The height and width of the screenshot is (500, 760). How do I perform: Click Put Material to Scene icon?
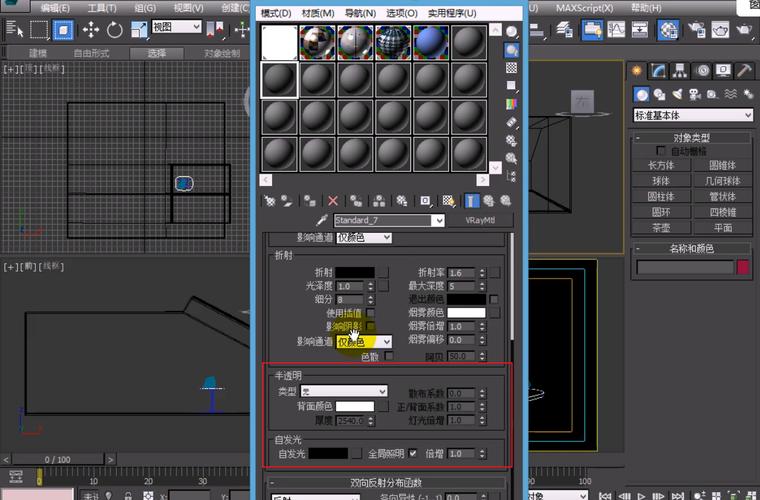[x=287, y=201]
